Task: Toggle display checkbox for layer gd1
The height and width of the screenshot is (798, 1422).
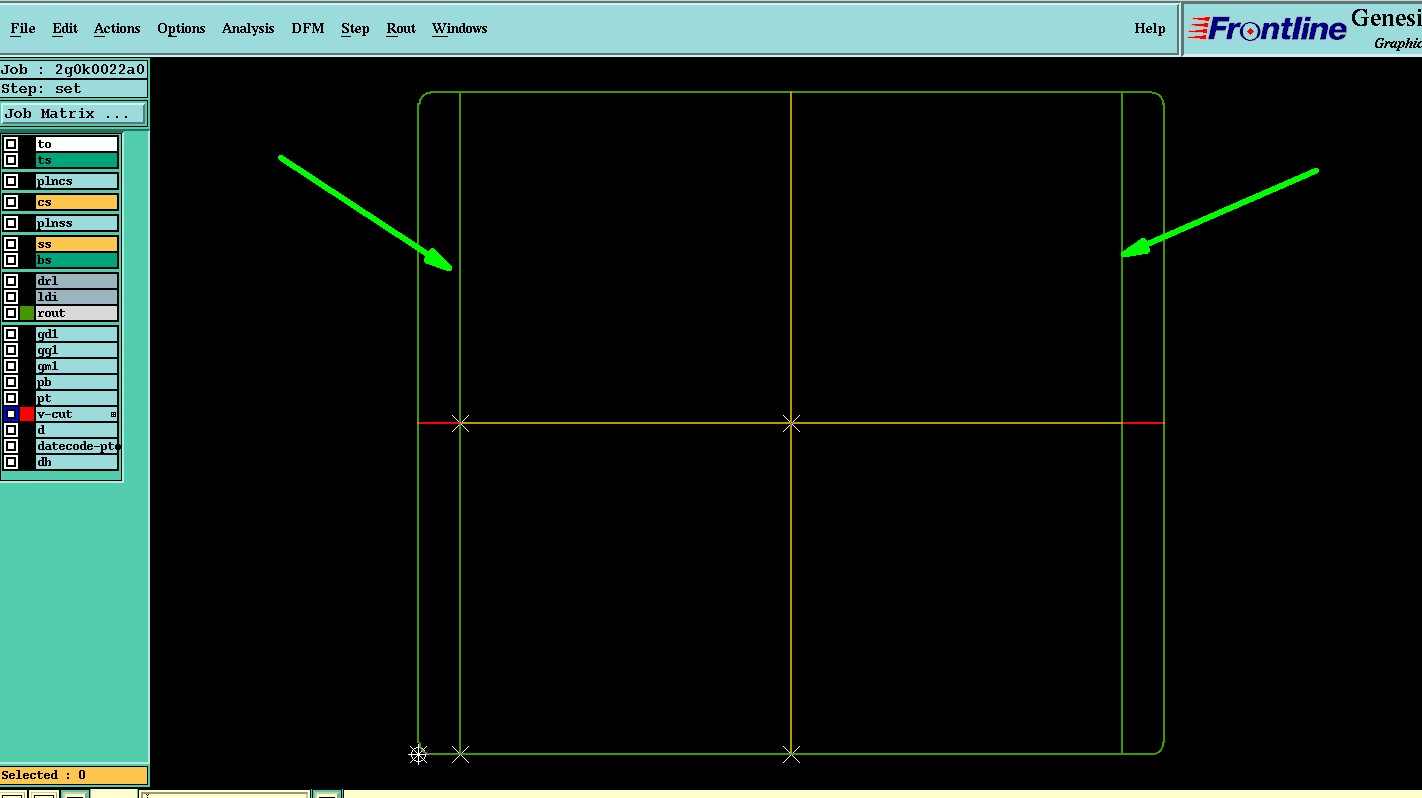Action: 11,334
